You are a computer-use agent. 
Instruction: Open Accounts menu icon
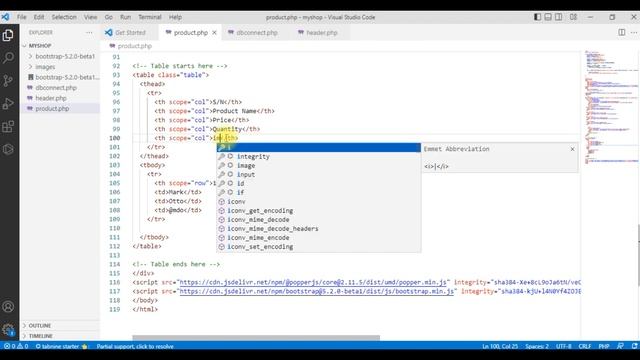pos(8,307)
